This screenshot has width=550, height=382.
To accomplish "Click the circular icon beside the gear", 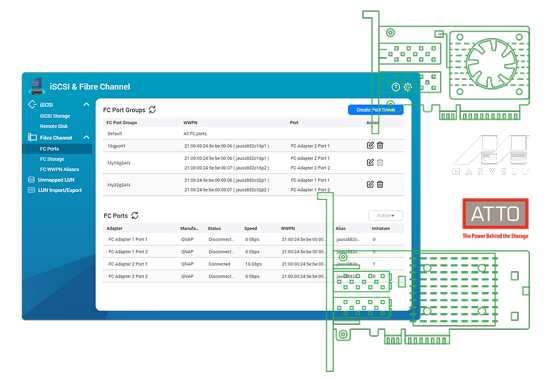I will pyautogui.click(x=396, y=87).
